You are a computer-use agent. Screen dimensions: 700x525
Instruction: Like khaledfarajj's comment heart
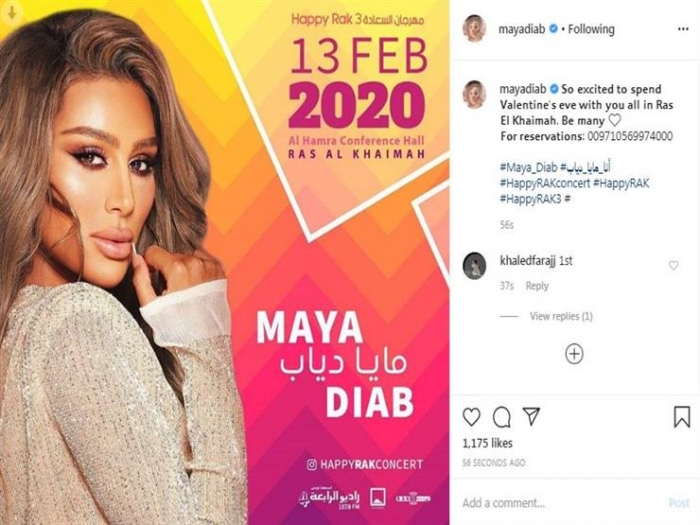click(673, 266)
